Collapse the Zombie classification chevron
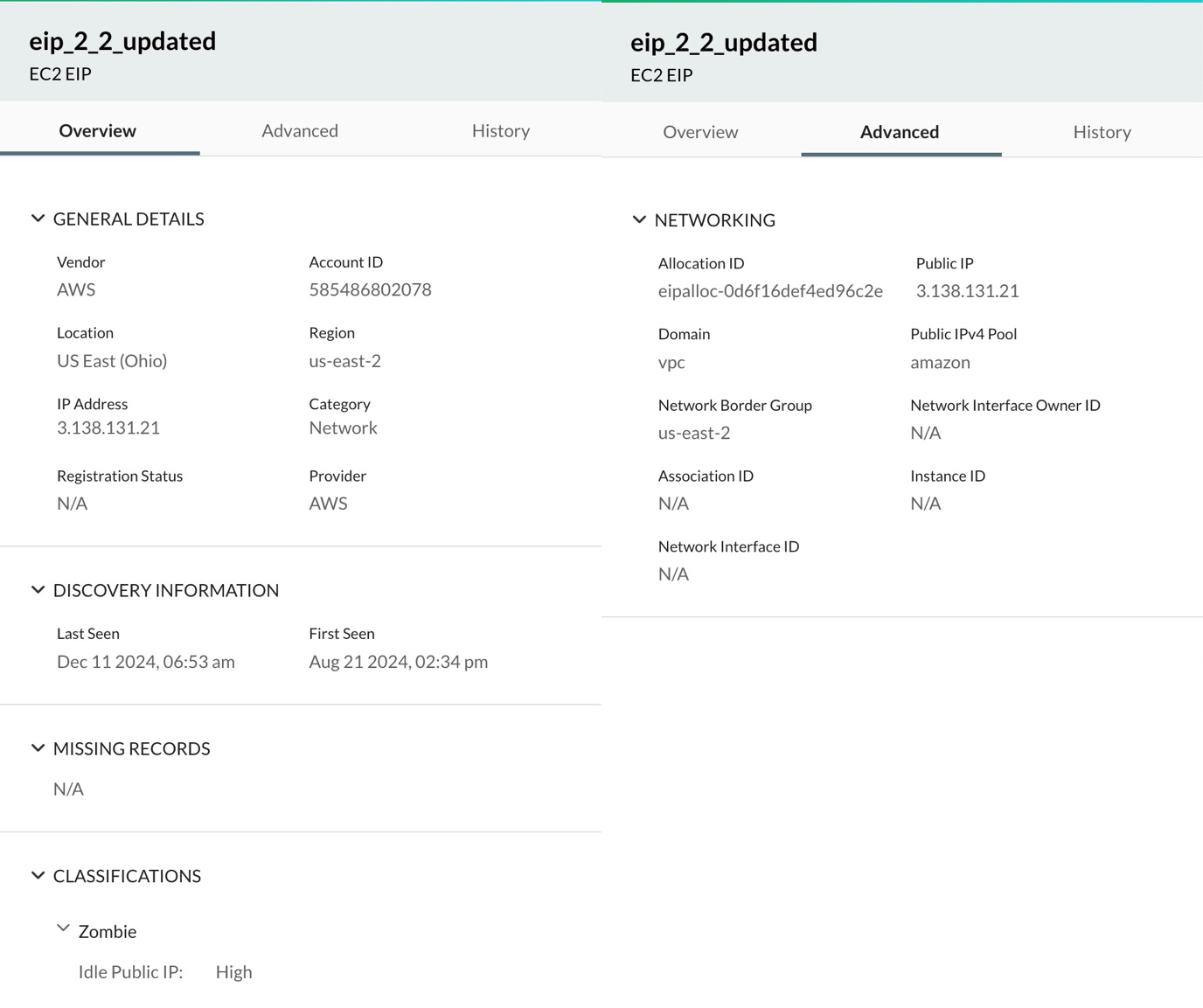This screenshot has height=1008, width=1203. click(x=63, y=929)
